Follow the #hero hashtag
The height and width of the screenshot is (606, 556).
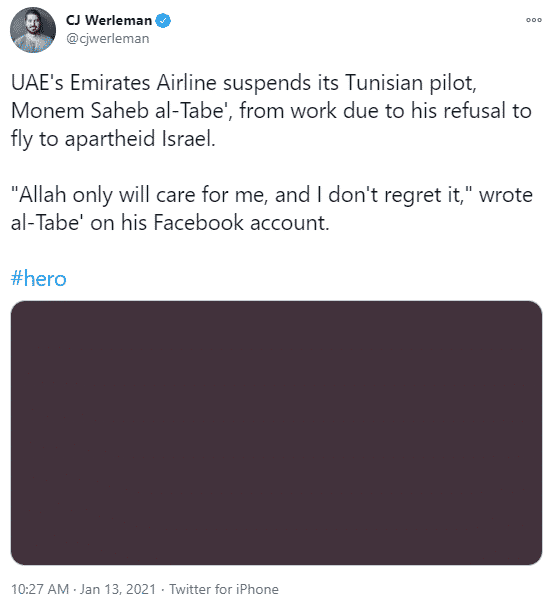click(x=39, y=278)
